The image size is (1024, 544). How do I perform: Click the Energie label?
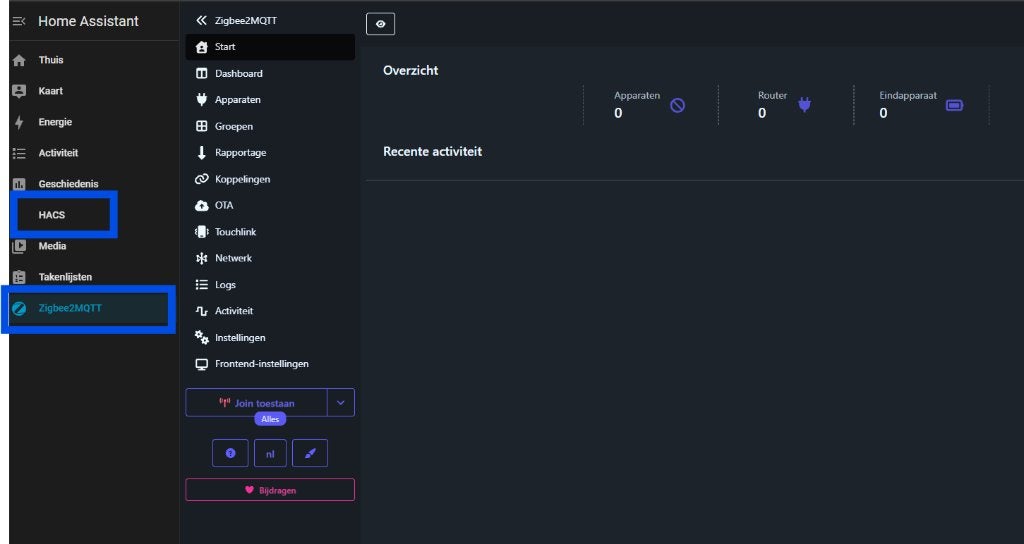click(56, 122)
